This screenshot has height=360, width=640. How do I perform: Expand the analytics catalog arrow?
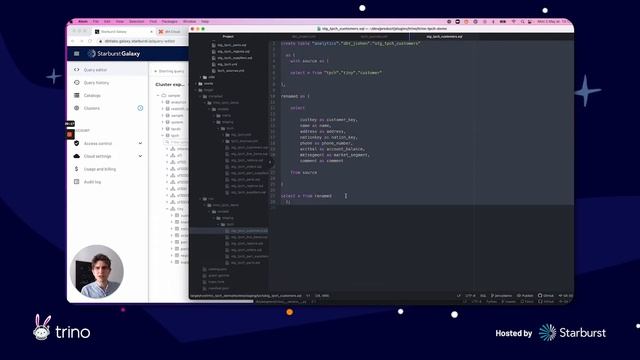(x=162, y=102)
